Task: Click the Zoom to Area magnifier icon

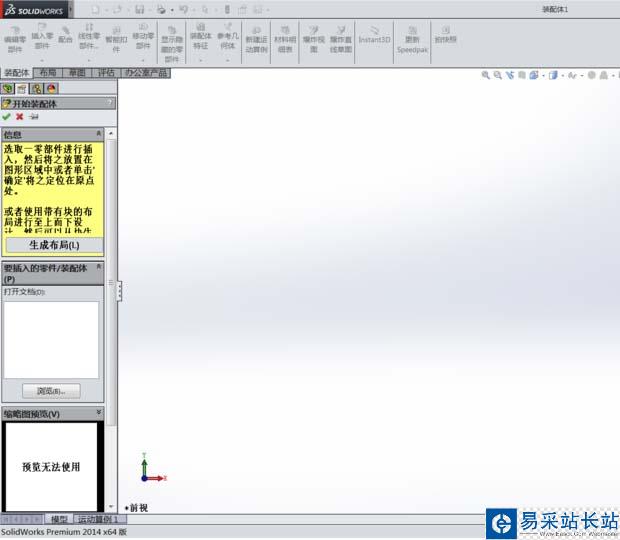Action: 497,75
